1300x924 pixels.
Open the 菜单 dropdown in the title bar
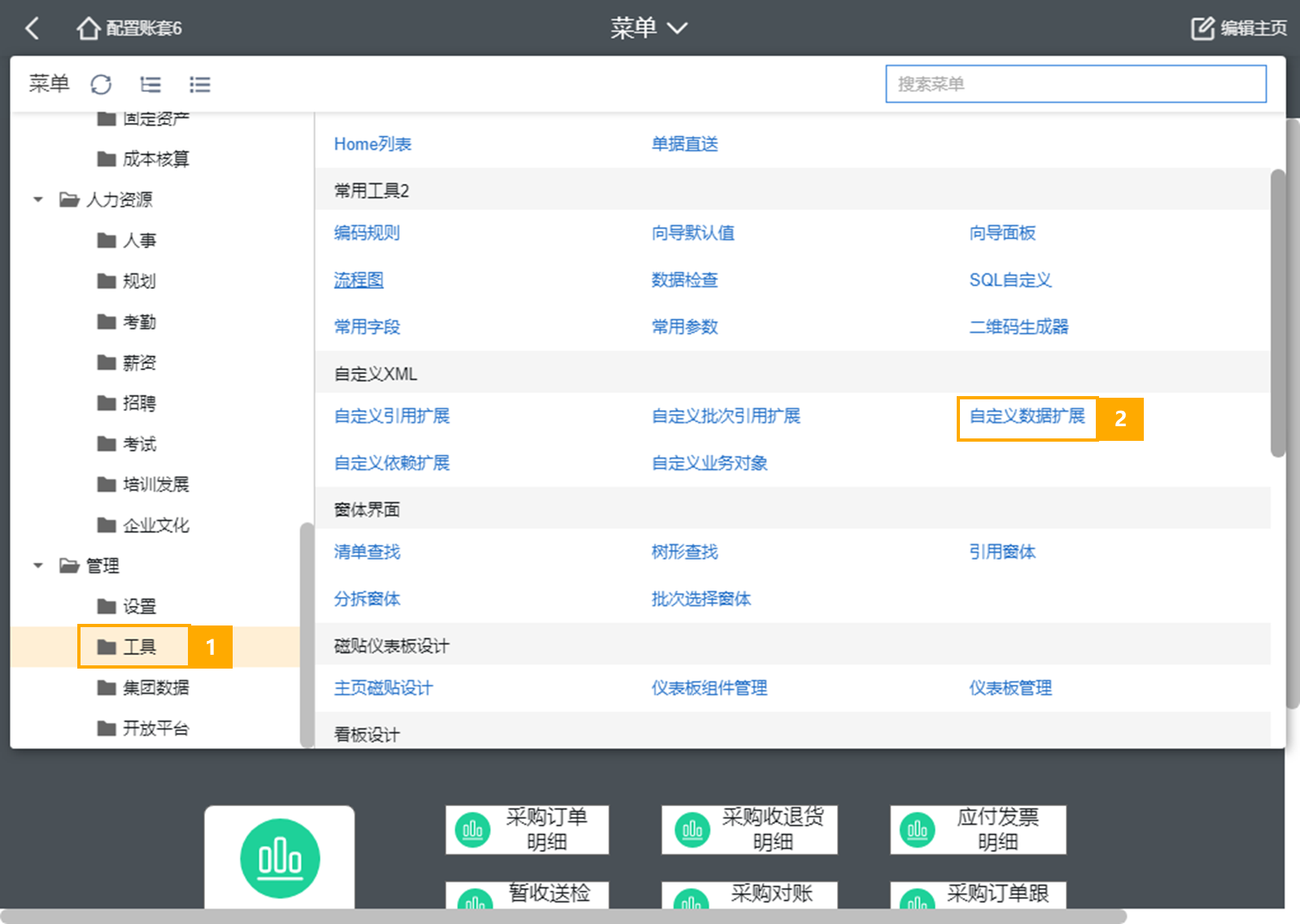click(x=649, y=28)
